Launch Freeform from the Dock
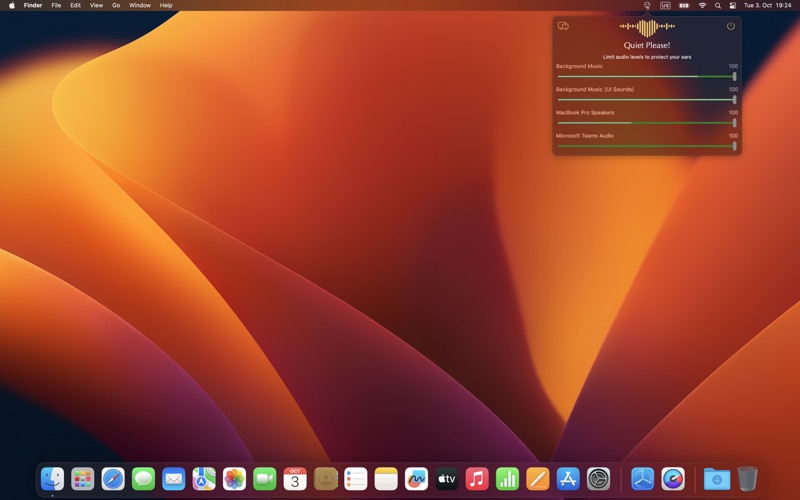The height and width of the screenshot is (500, 800). click(x=416, y=479)
